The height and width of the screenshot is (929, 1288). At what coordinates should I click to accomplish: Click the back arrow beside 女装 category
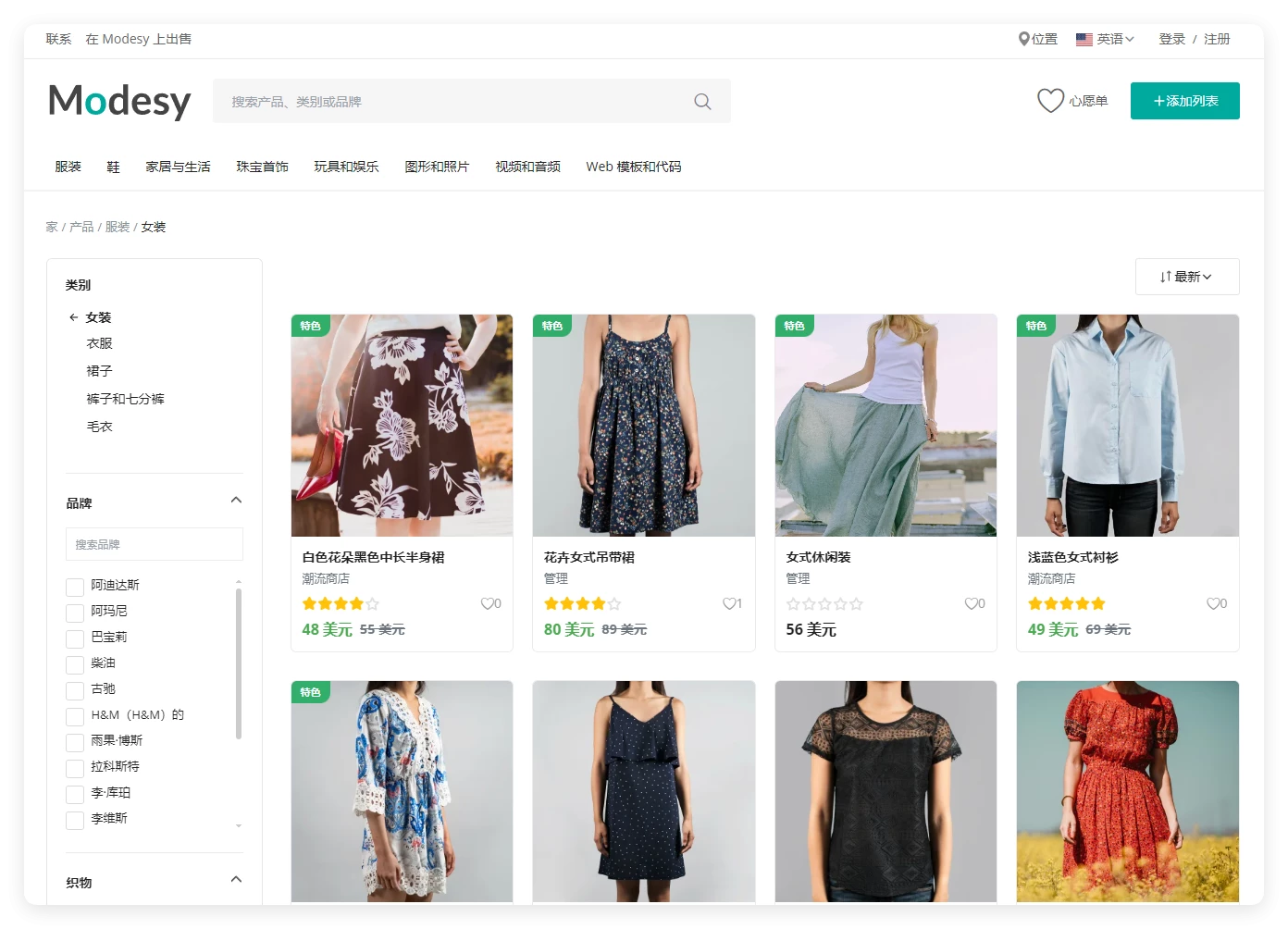pos(73,317)
